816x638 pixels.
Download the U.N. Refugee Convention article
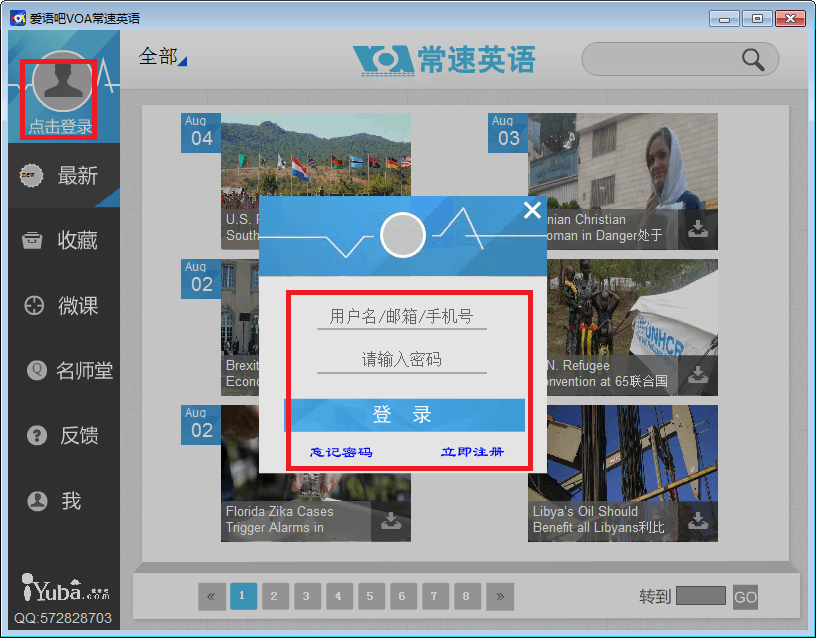698,375
